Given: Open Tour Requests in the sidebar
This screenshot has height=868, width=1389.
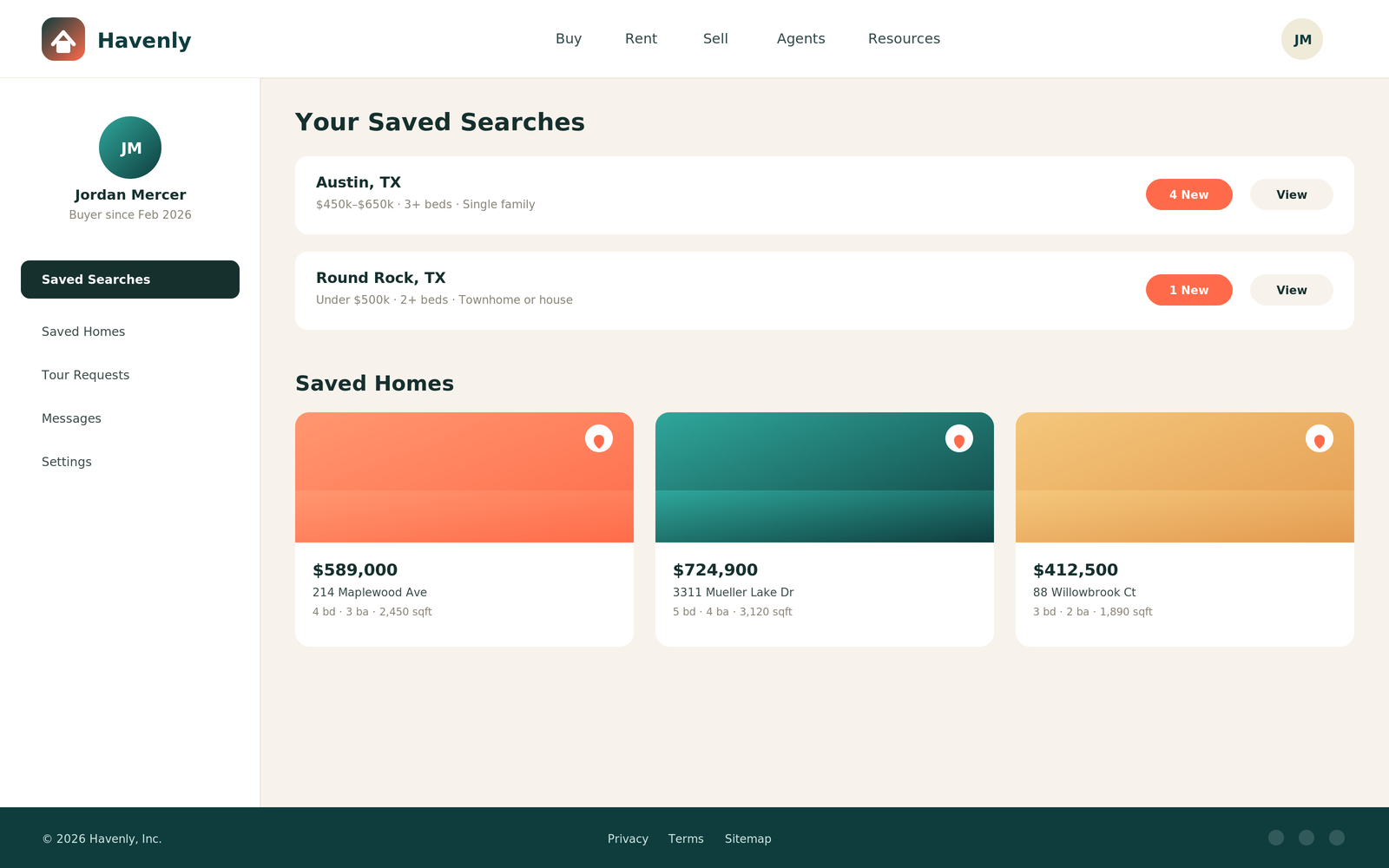Looking at the screenshot, I should [x=85, y=375].
